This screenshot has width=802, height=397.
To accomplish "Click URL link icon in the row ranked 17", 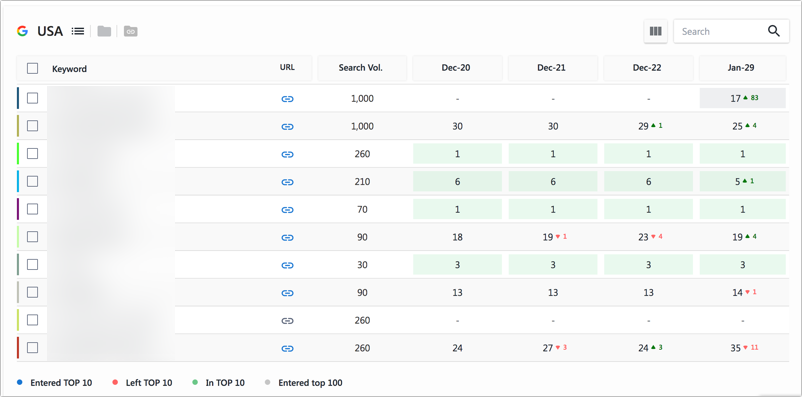I will click(287, 99).
